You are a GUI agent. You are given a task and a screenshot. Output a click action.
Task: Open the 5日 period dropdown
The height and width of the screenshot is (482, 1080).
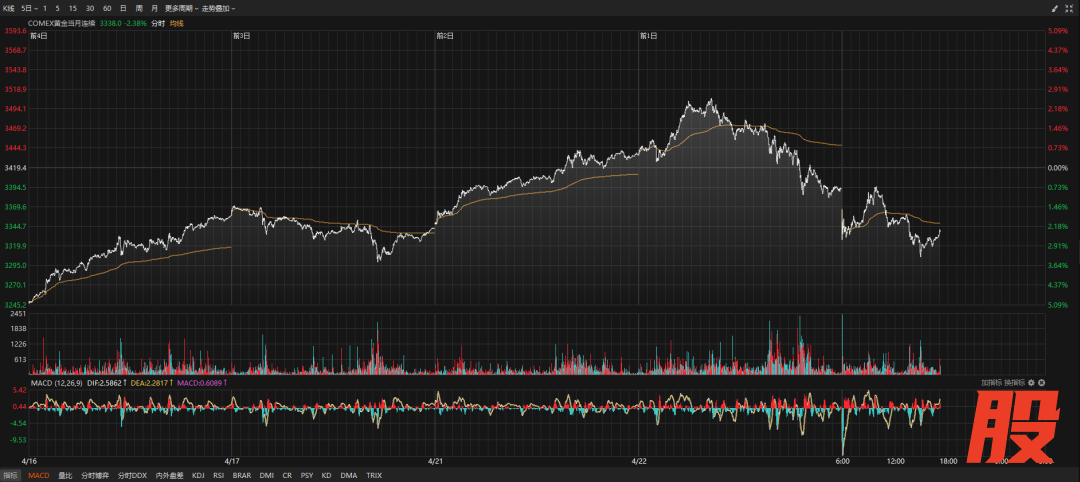pos(28,8)
